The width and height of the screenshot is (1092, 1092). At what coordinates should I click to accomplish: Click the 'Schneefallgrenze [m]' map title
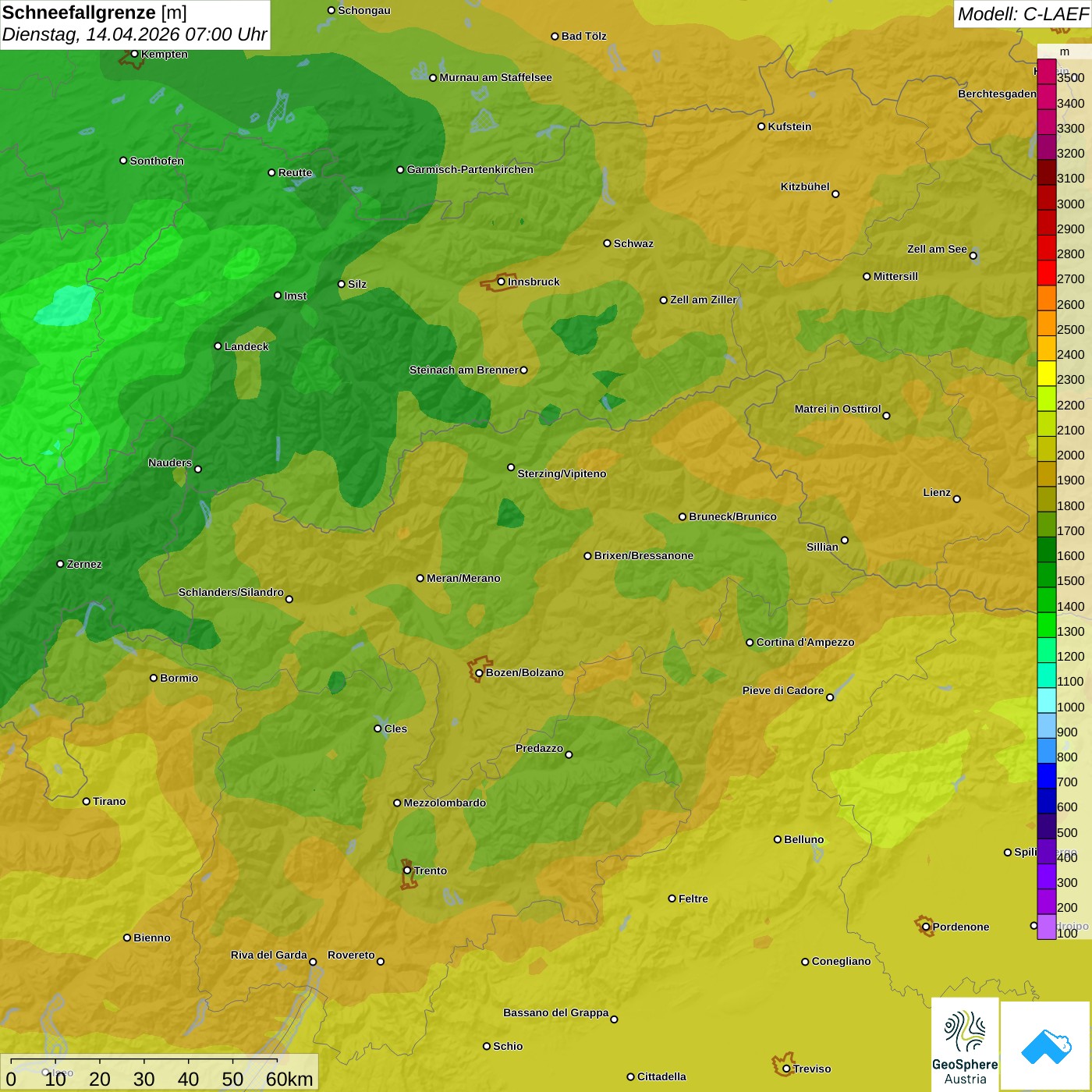94,12
